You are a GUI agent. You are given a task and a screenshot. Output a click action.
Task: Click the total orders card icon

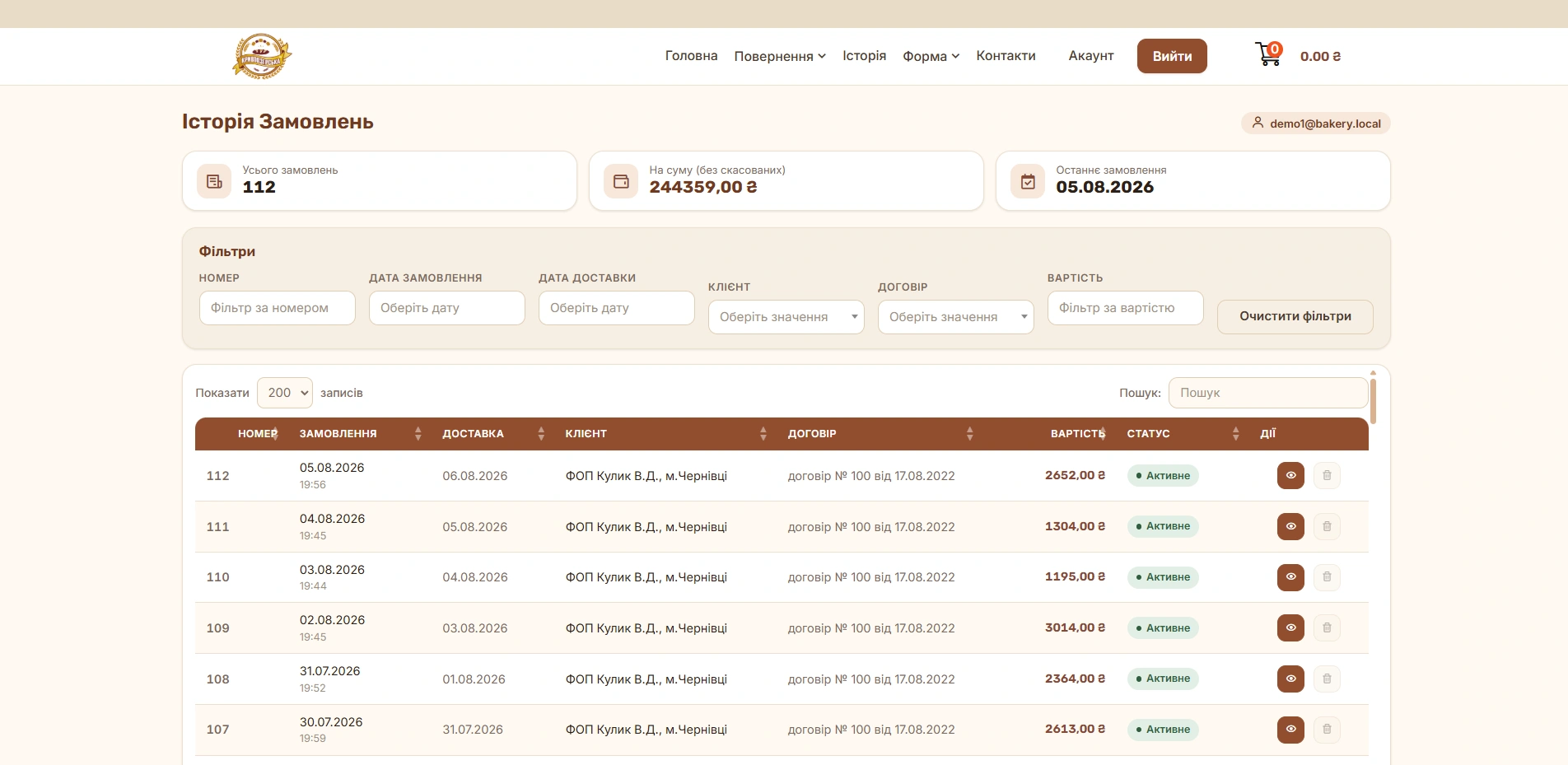coord(214,181)
